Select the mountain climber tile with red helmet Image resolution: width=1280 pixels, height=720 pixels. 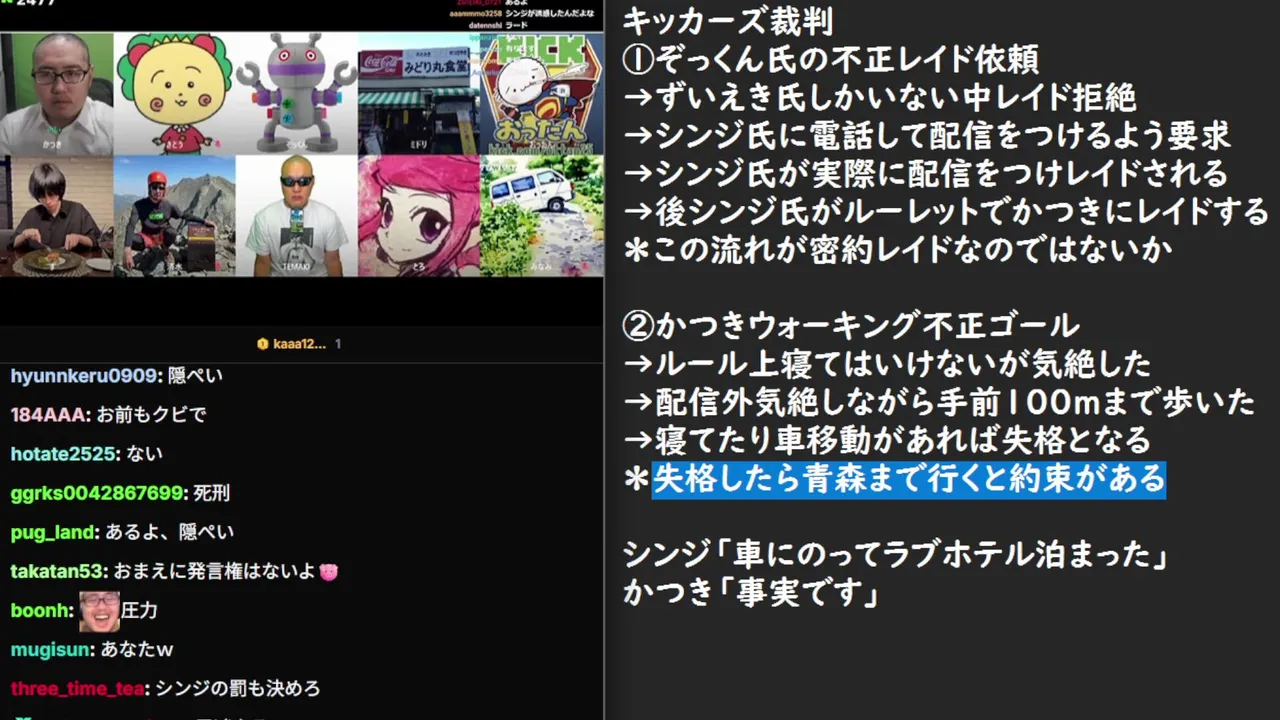175,216
